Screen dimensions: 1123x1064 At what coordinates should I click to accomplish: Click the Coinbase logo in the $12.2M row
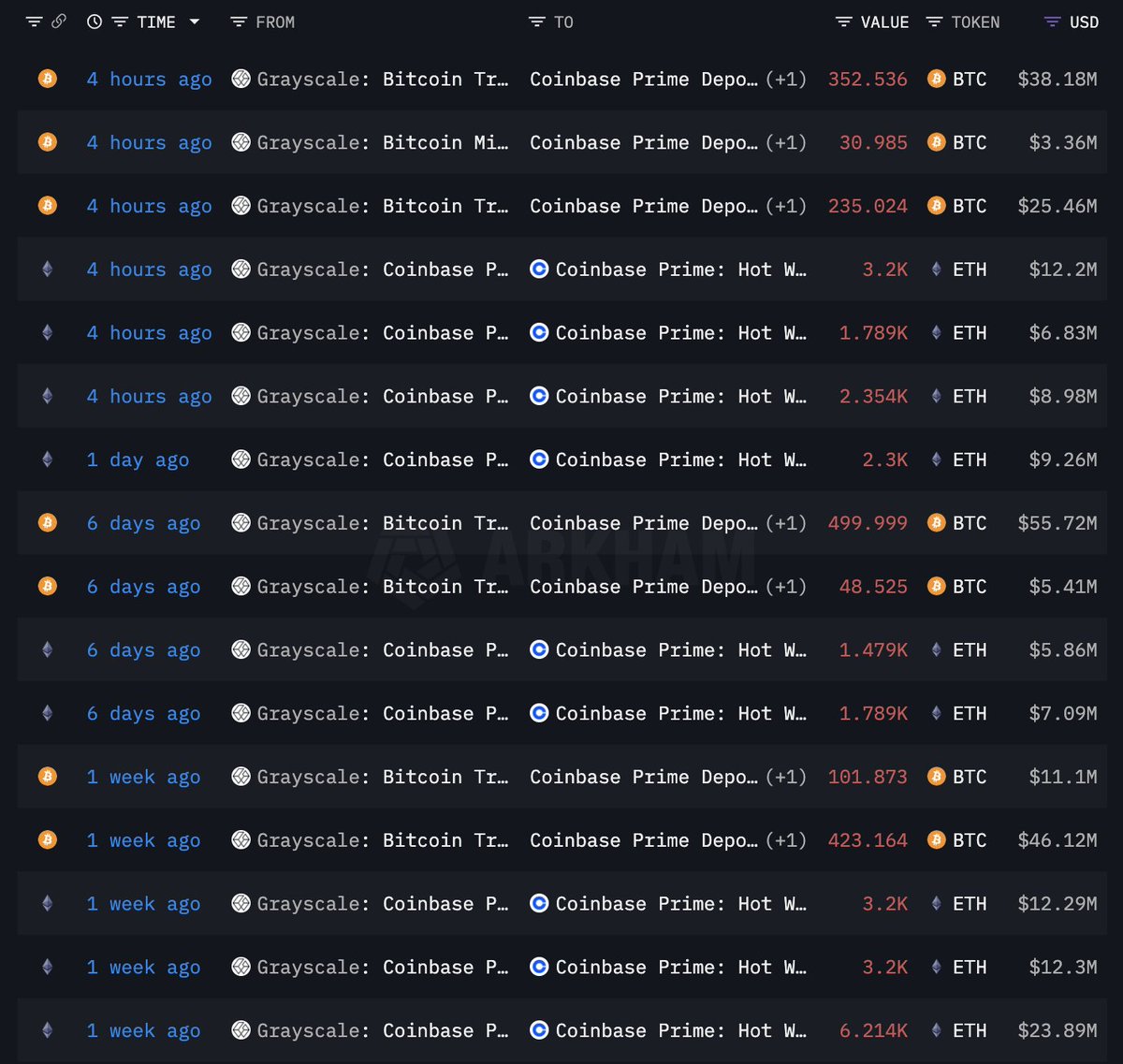[x=539, y=270]
